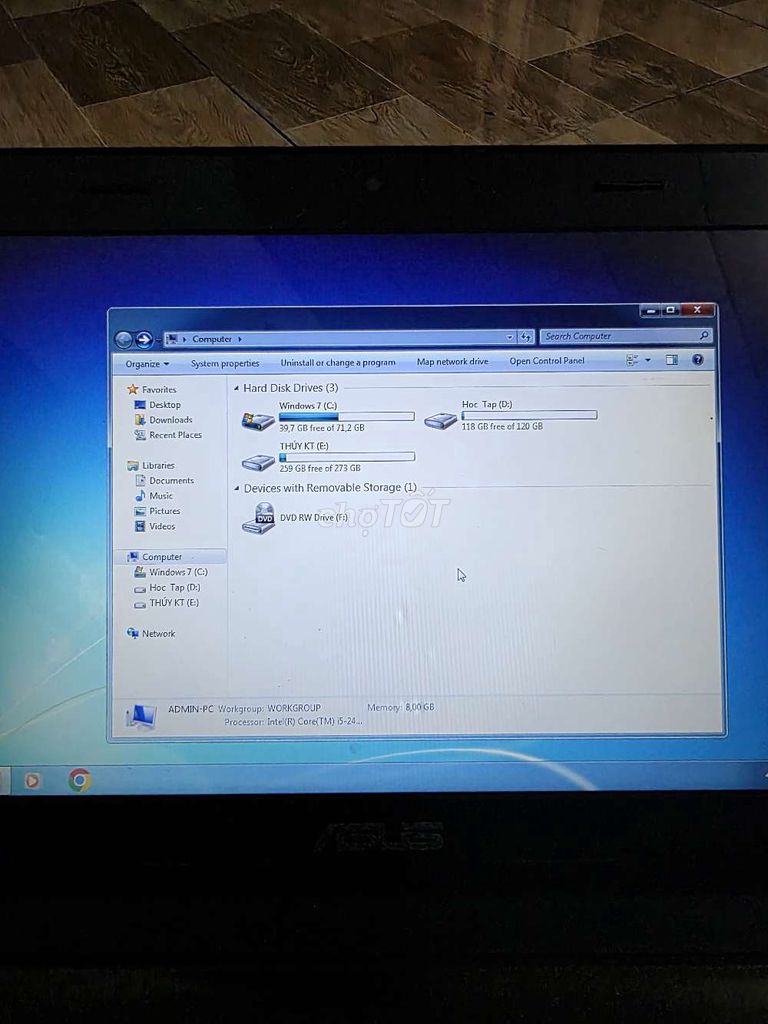
Task: Click the C: drive usage bar
Action: [347, 417]
